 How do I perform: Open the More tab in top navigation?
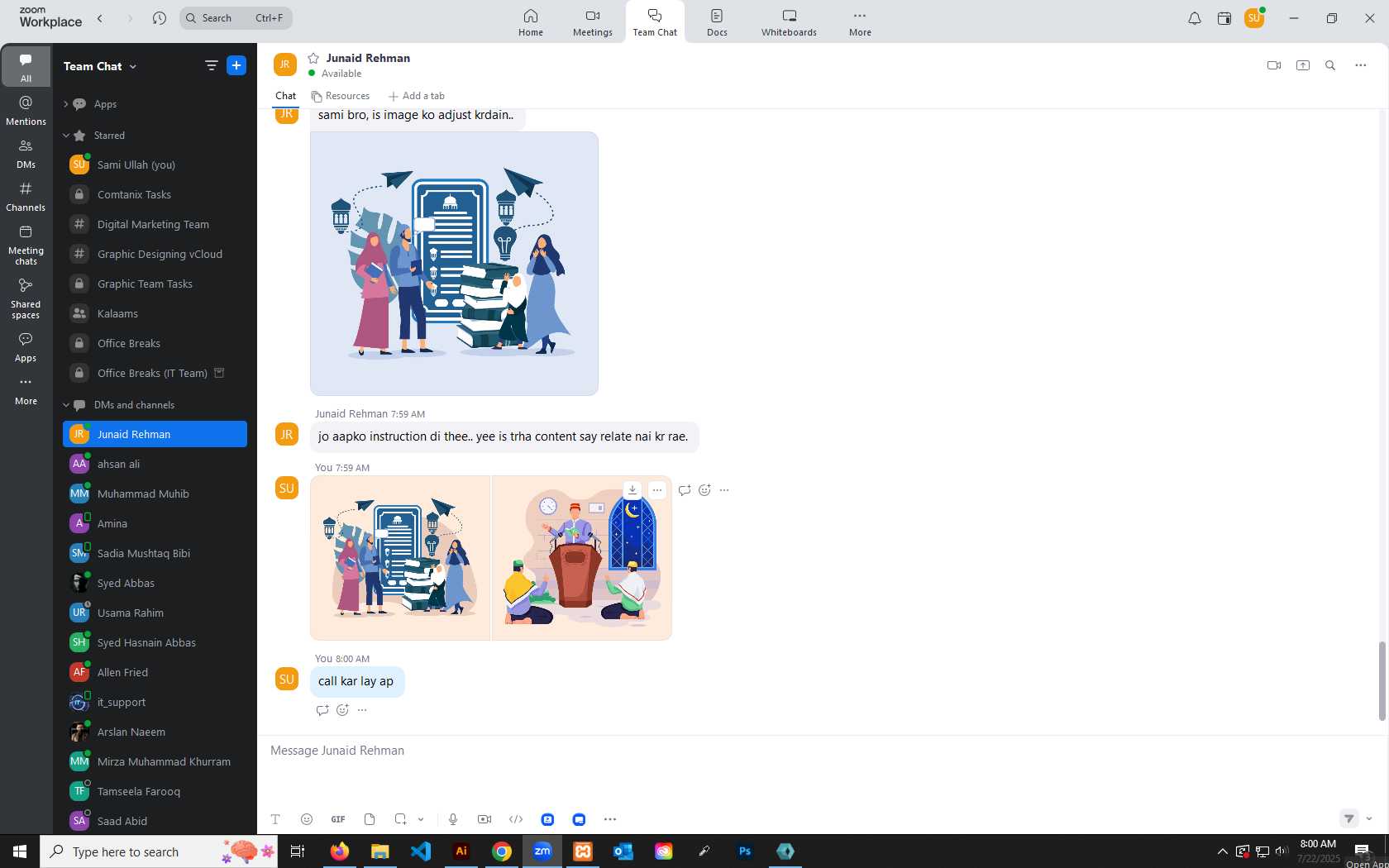click(x=860, y=22)
